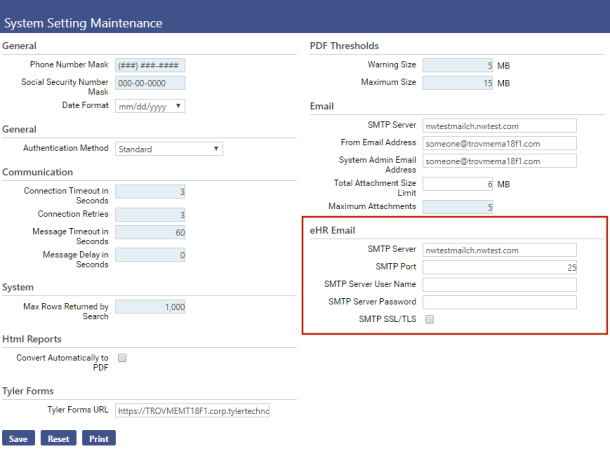Click the Tyler Forms URL field
Image resolution: width=610 pixels, height=449 pixels.
(x=193, y=410)
